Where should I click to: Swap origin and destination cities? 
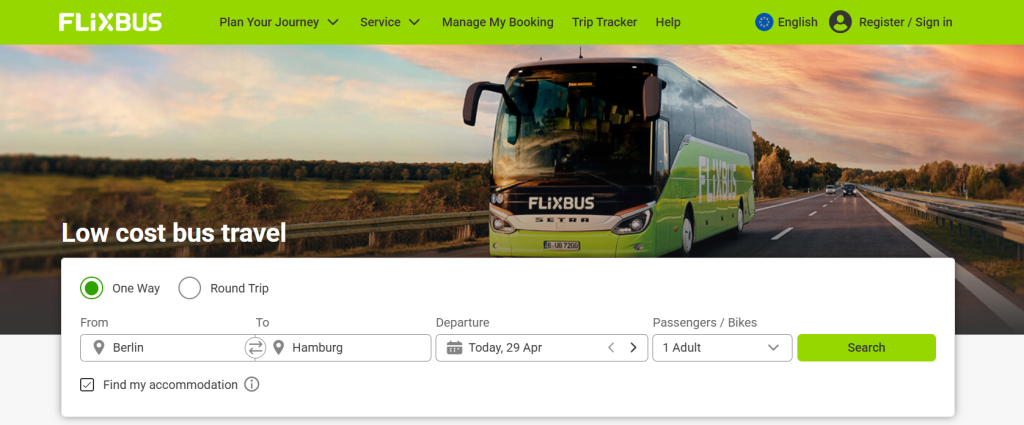(255, 348)
